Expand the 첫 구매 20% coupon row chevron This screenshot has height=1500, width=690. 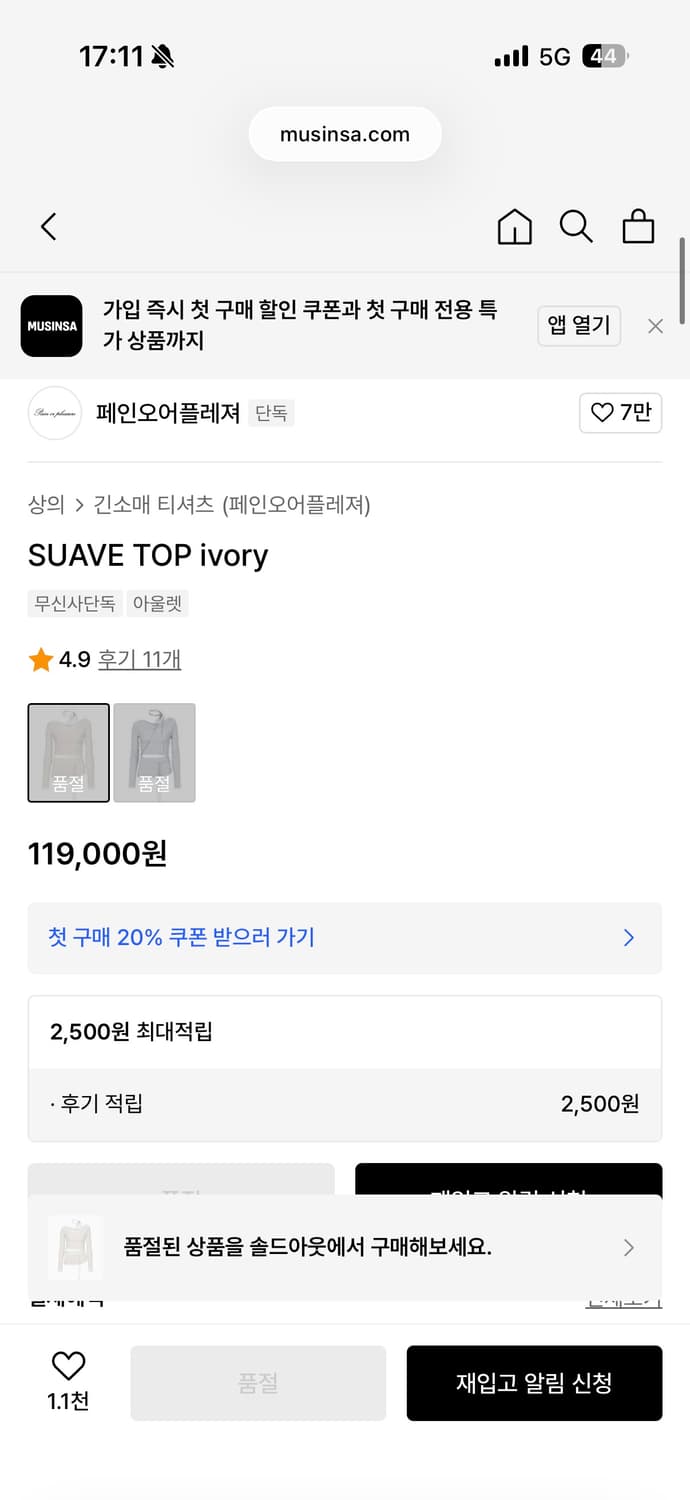click(x=628, y=937)
